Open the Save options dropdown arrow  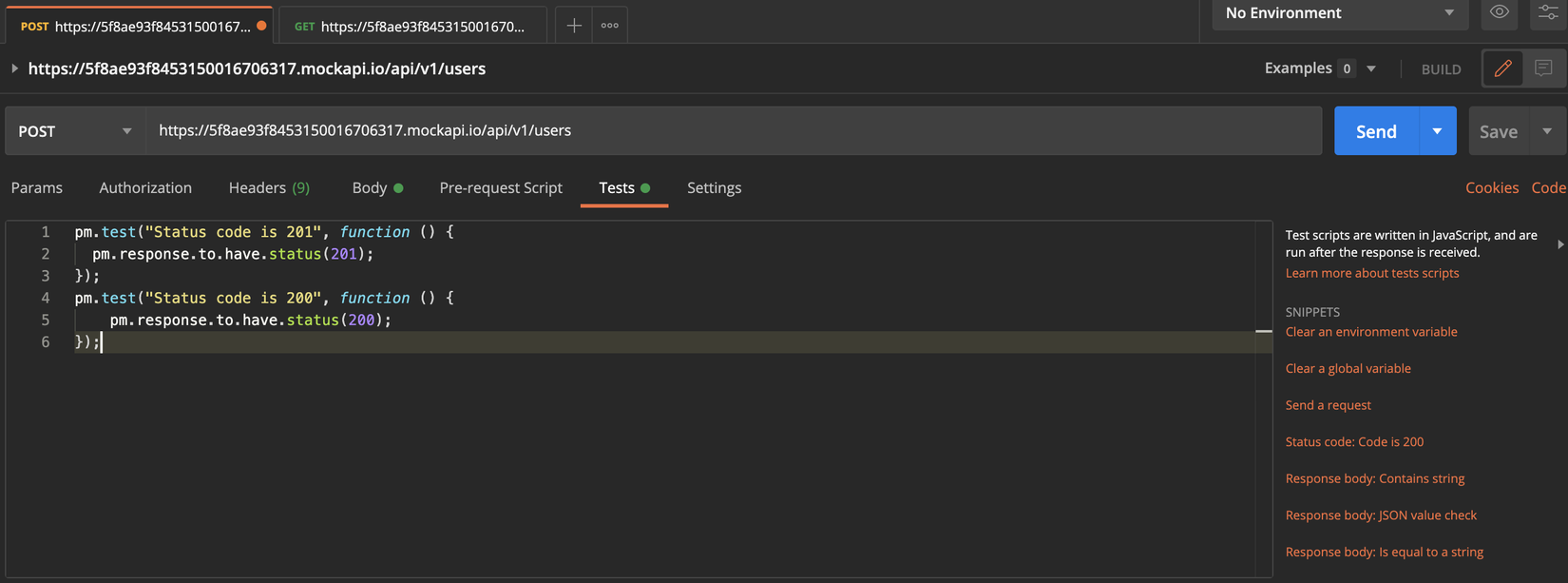pyautogui.click(x=1547, y=131)
